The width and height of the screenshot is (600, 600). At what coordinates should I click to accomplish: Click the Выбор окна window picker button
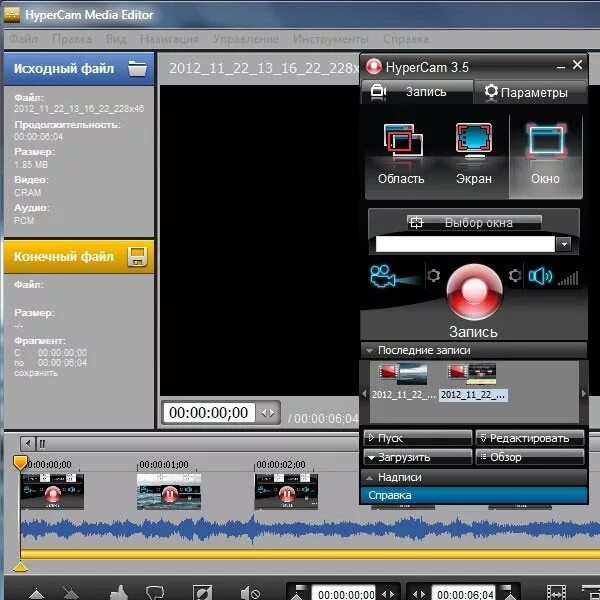(x=474, y=223)
